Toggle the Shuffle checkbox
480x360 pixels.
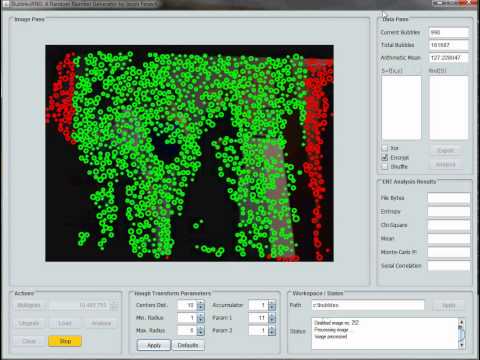click(385, 166)
